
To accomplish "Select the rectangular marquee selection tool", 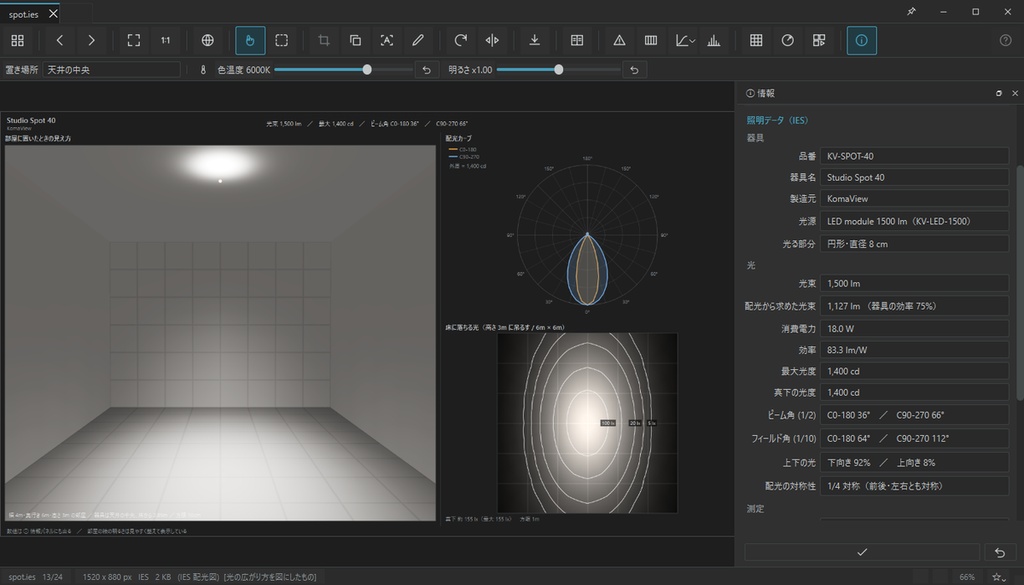I will tap(281, 40).
